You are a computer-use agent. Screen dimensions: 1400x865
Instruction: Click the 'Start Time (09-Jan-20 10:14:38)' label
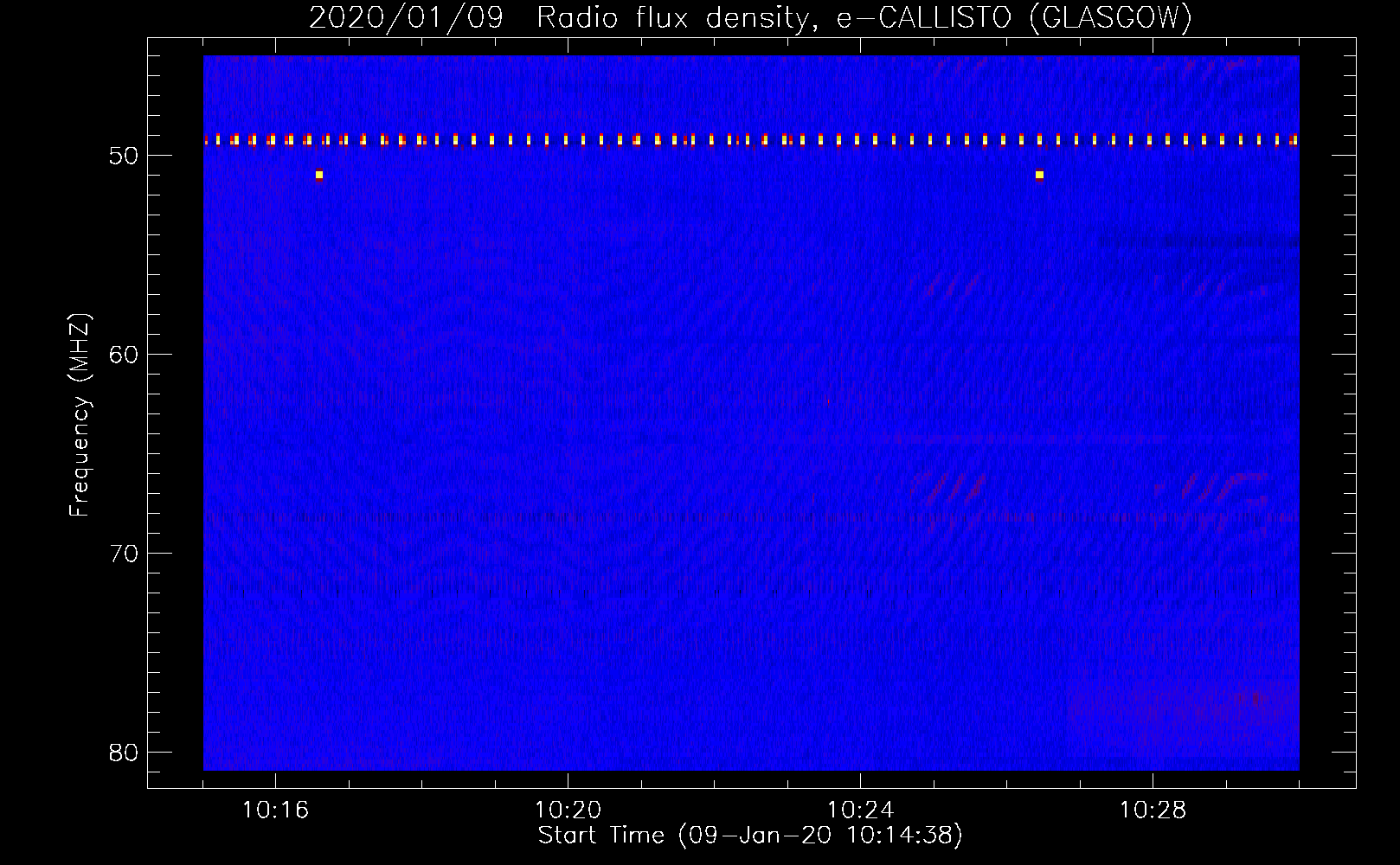tap(750, 836)
